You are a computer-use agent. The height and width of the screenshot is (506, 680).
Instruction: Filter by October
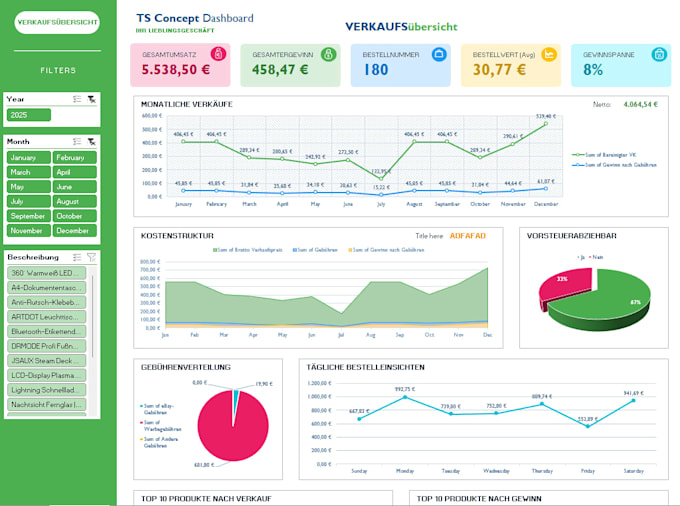75,216
